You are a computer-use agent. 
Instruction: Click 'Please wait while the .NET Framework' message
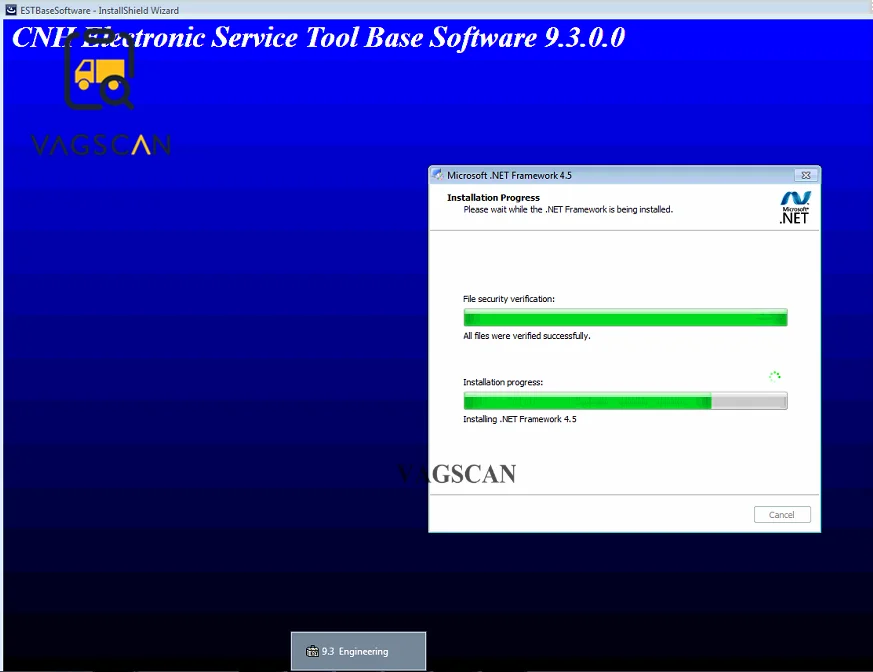[568, 210]
